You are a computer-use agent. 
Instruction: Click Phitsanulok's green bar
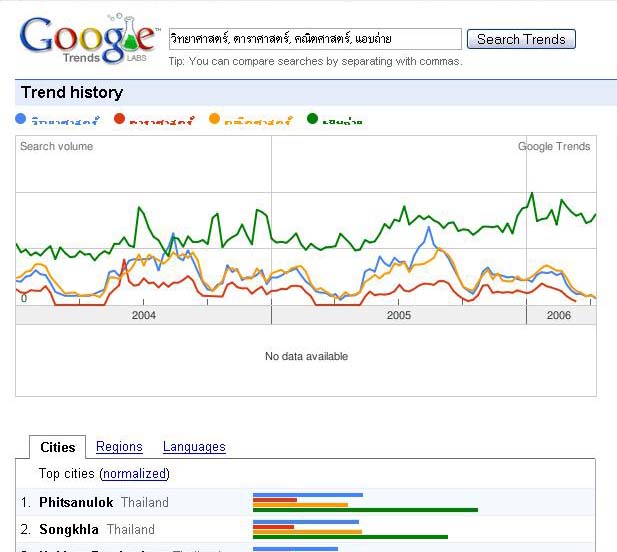coord(365,510)
